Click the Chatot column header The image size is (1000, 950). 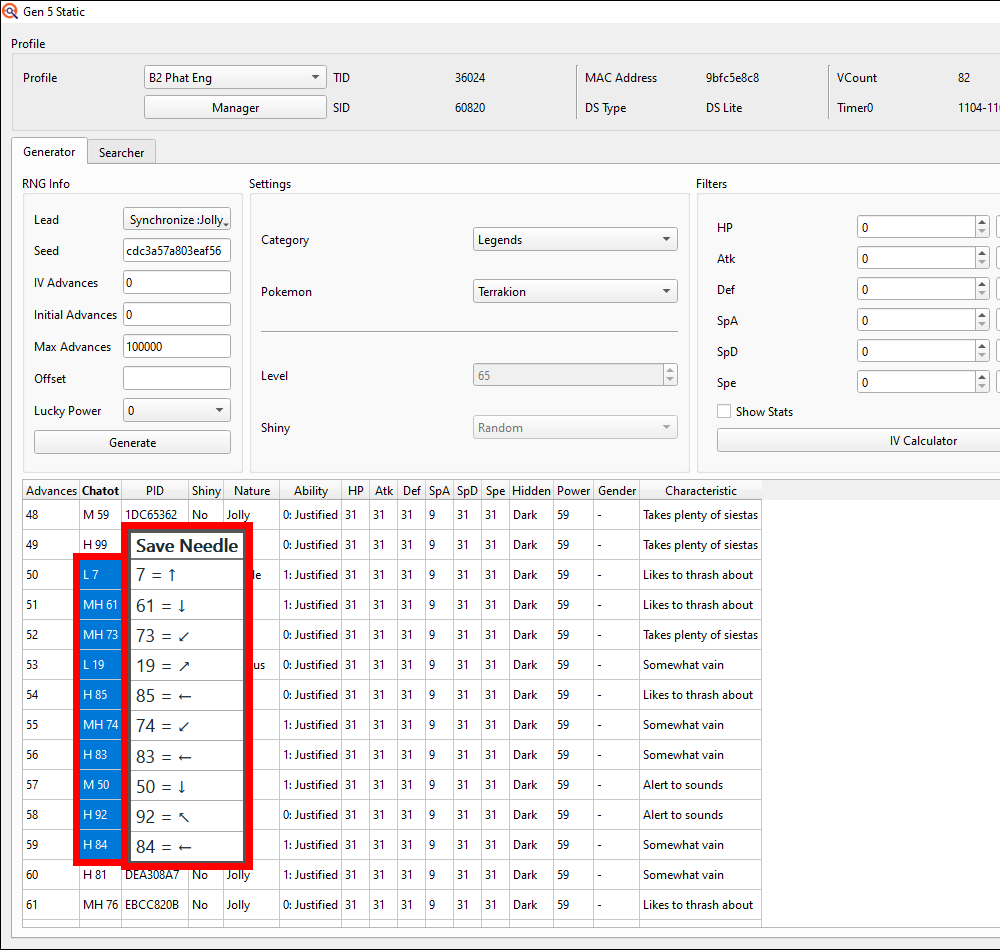tap(100, 491)
